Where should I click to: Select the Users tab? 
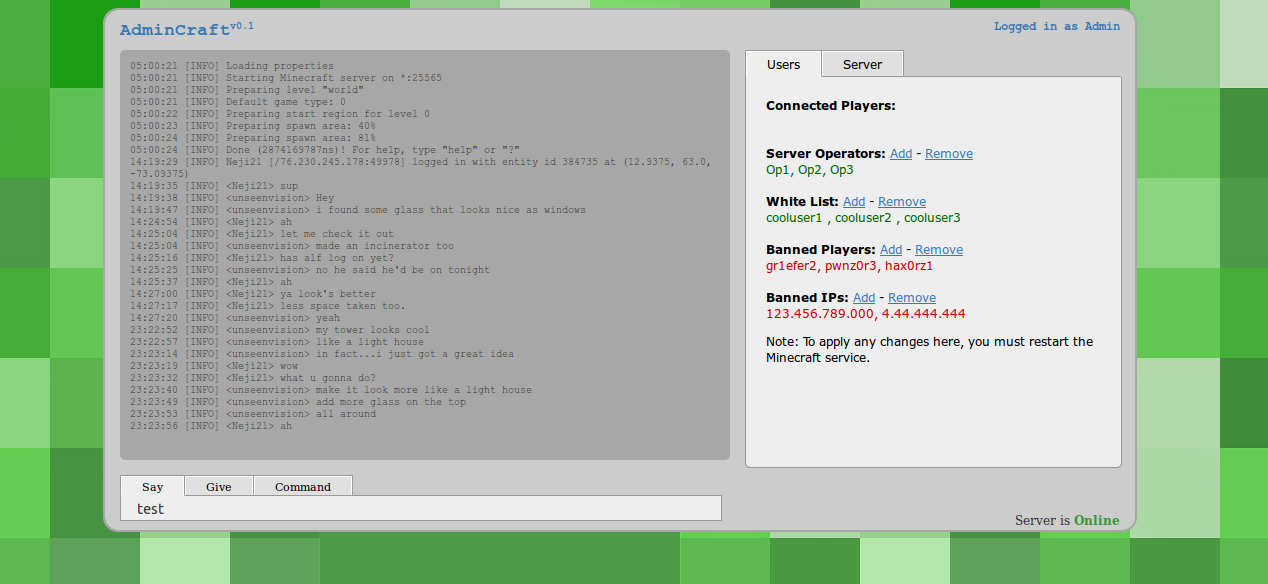pyautogui.click(x=783, y=63)
